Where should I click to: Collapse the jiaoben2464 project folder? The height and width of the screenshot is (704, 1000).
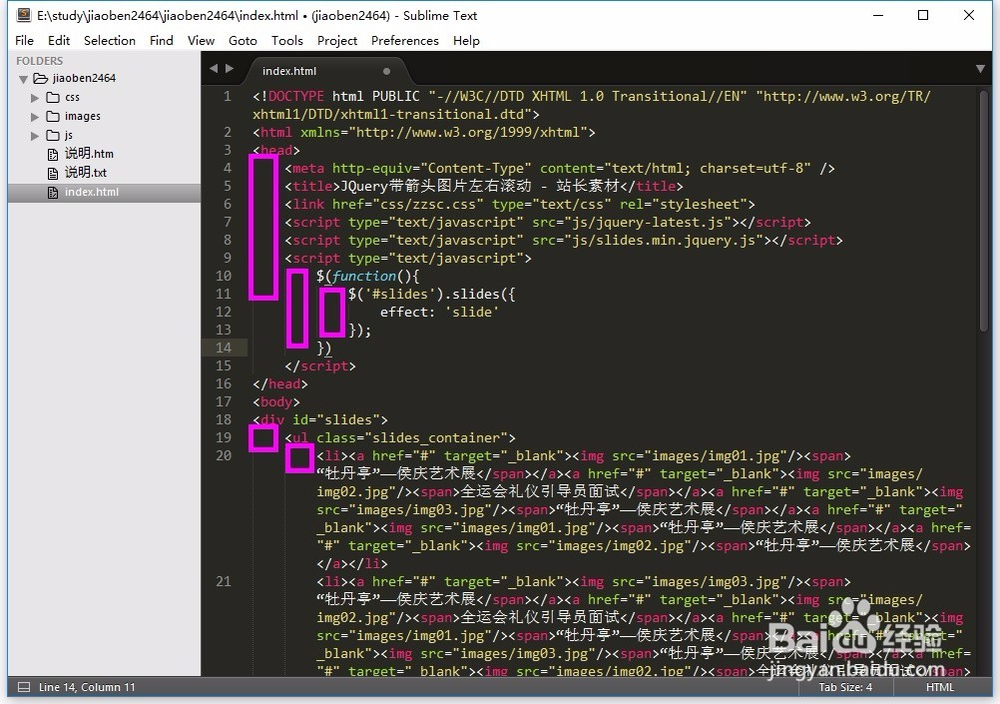coord(23,79)
